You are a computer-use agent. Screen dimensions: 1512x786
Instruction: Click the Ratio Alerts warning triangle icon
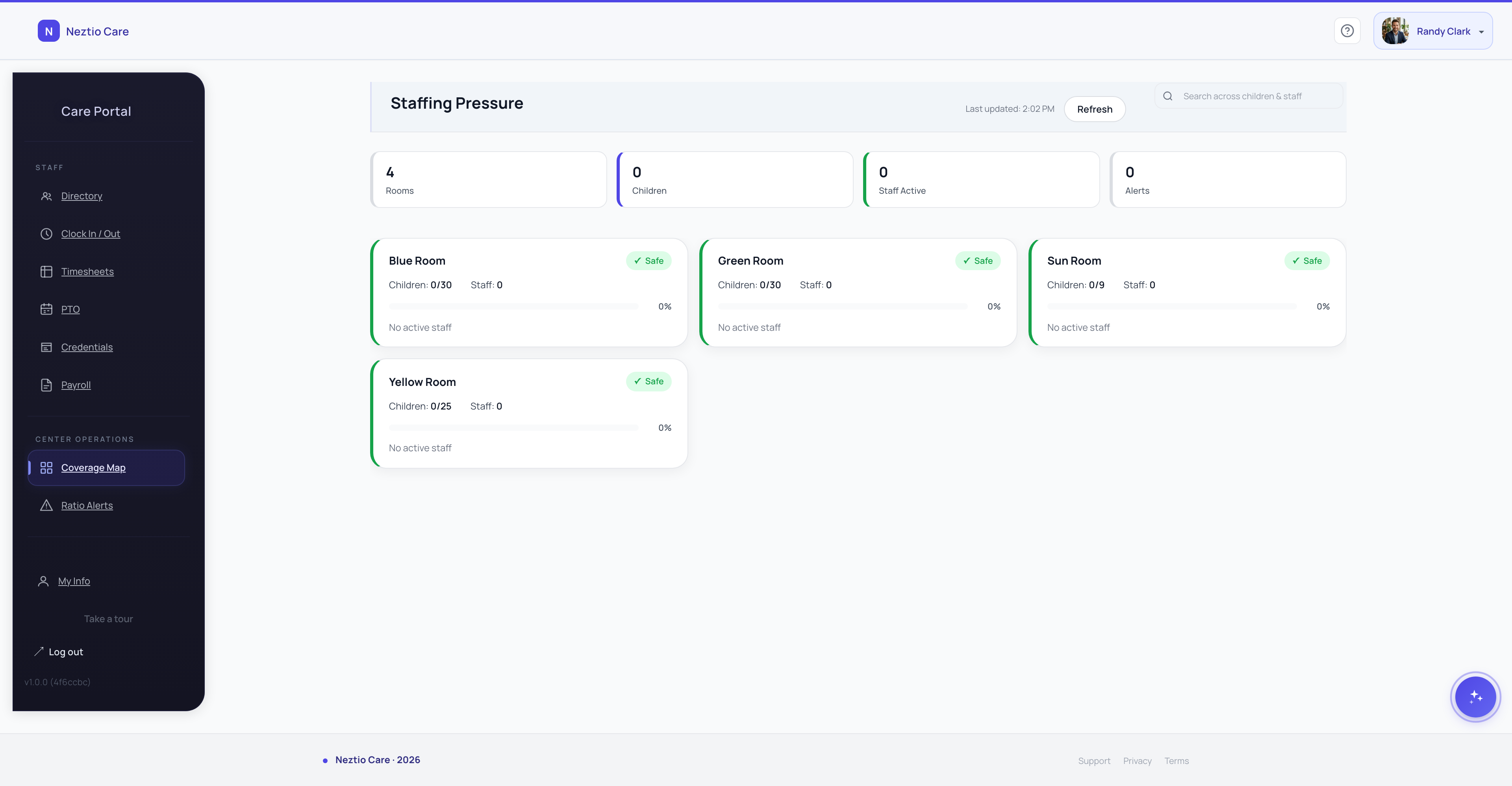[x=46, y=505]
